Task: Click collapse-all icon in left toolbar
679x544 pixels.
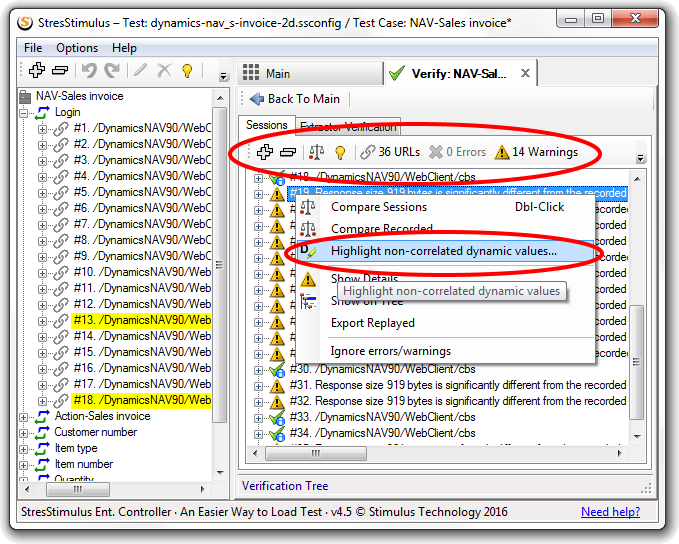Action: point(60,70)
